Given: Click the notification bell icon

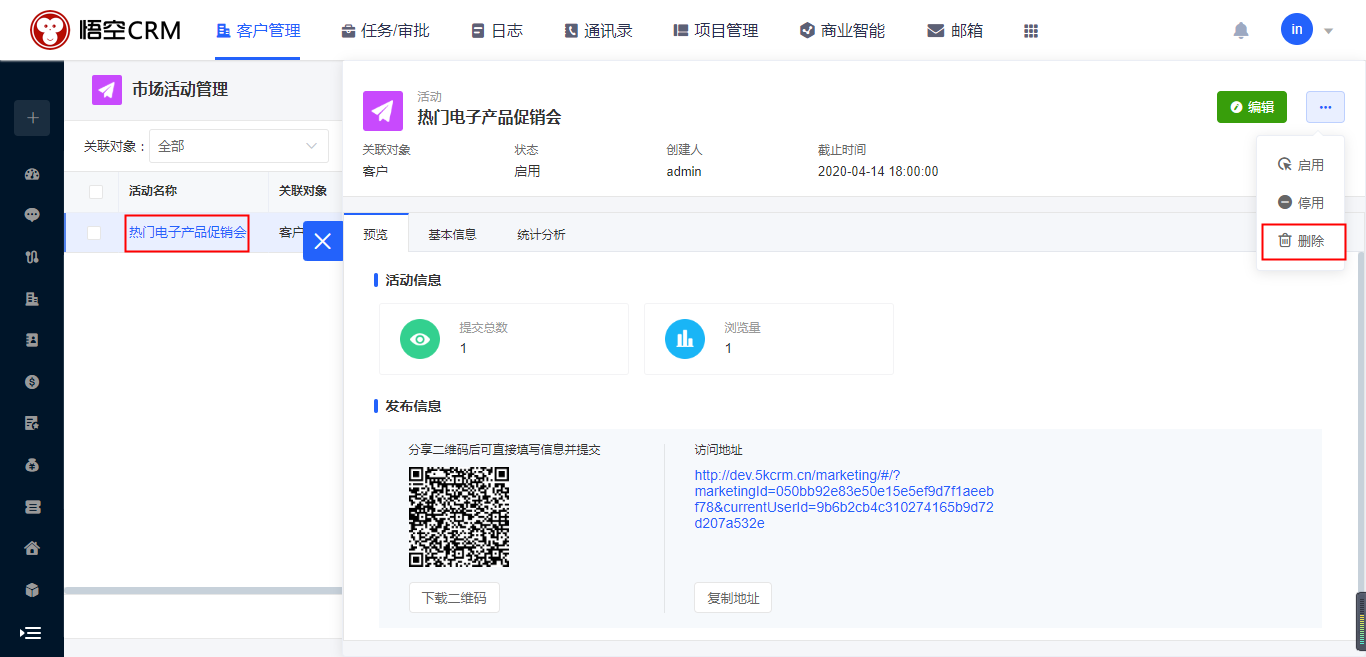Looking at the screenshot, I should click(x=1241, y=30).
